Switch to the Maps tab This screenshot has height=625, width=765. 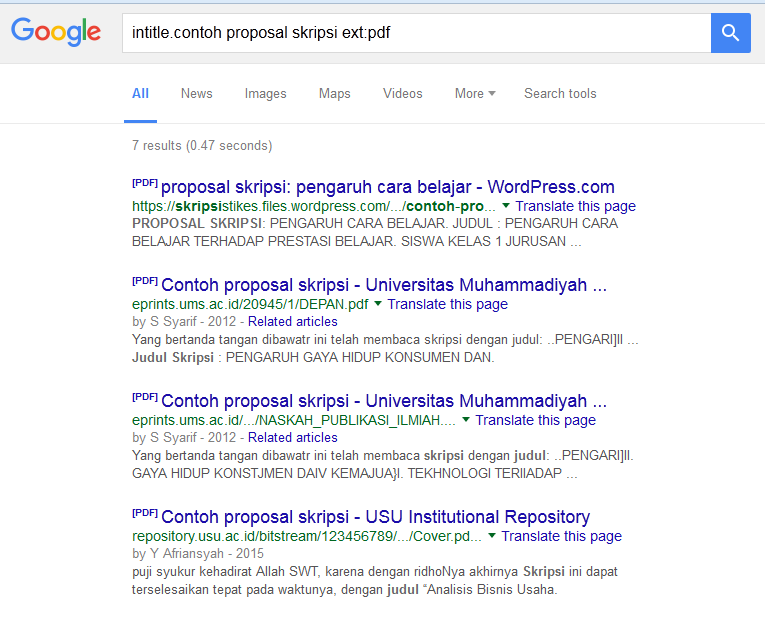tap(335, 94)
